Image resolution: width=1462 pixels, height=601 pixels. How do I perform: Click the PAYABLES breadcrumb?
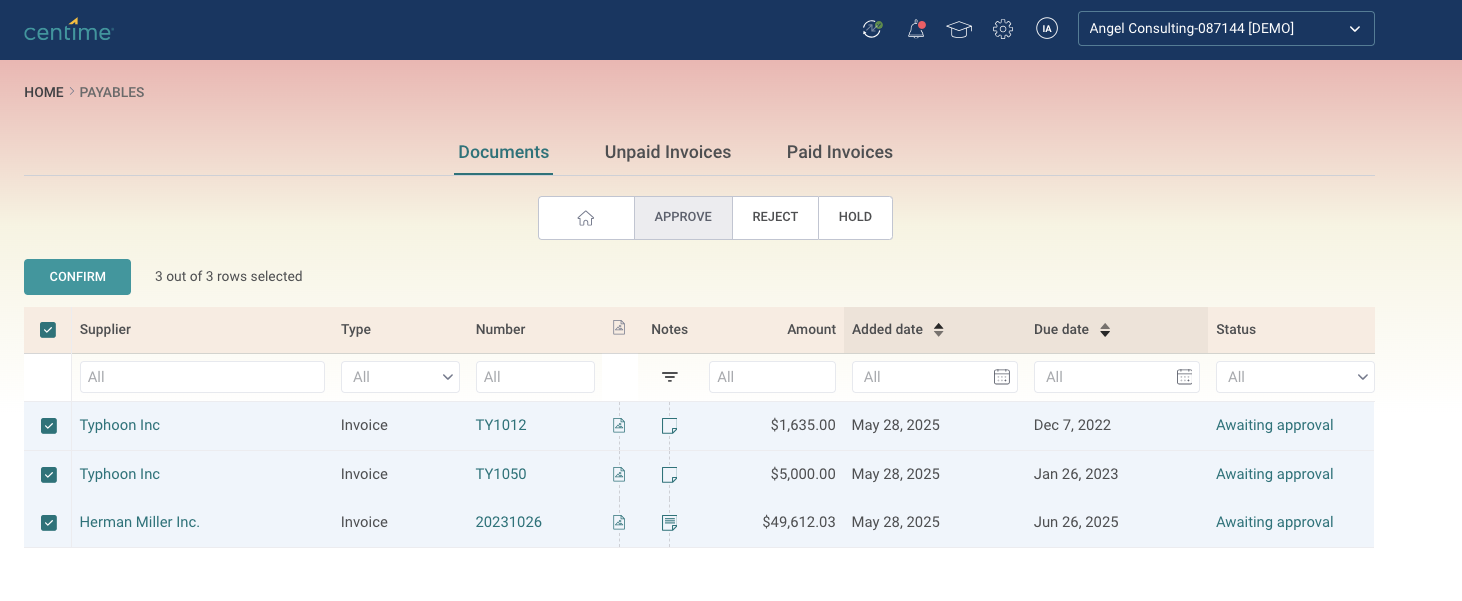click(x=112, y=92)
